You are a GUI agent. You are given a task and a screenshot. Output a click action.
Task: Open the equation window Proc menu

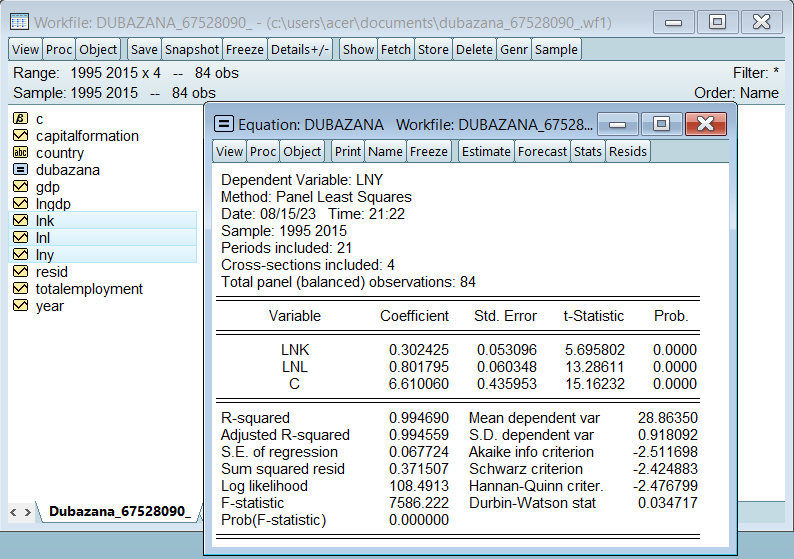pos(263,151)
